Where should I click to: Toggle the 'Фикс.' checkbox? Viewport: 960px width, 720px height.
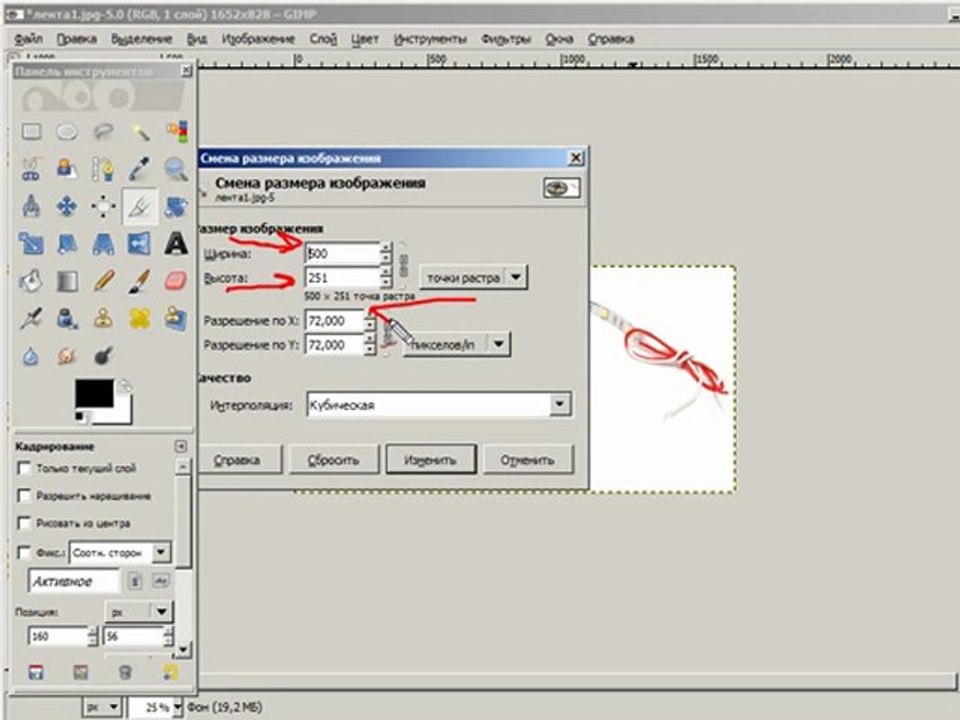tap(24, 552)
